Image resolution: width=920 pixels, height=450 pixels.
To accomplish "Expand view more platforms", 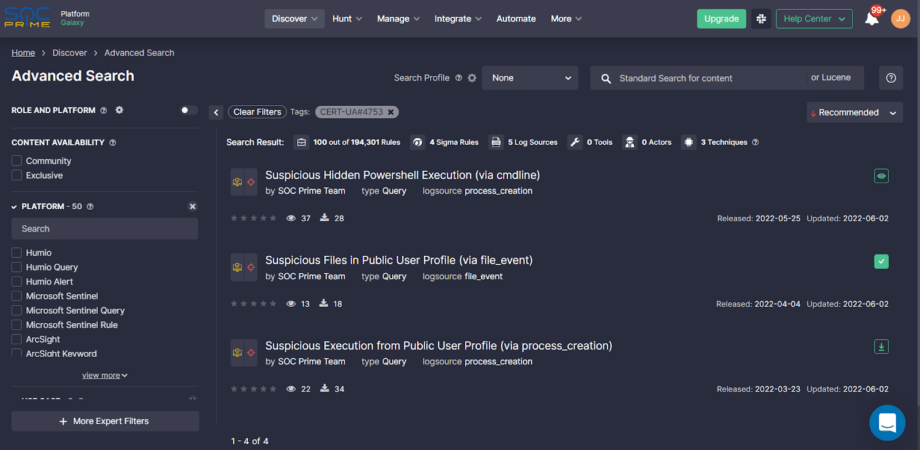I will coord(105,375).
